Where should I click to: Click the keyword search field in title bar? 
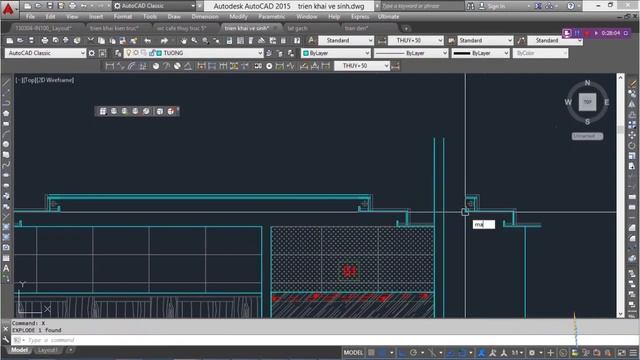[x=422, y=6]
